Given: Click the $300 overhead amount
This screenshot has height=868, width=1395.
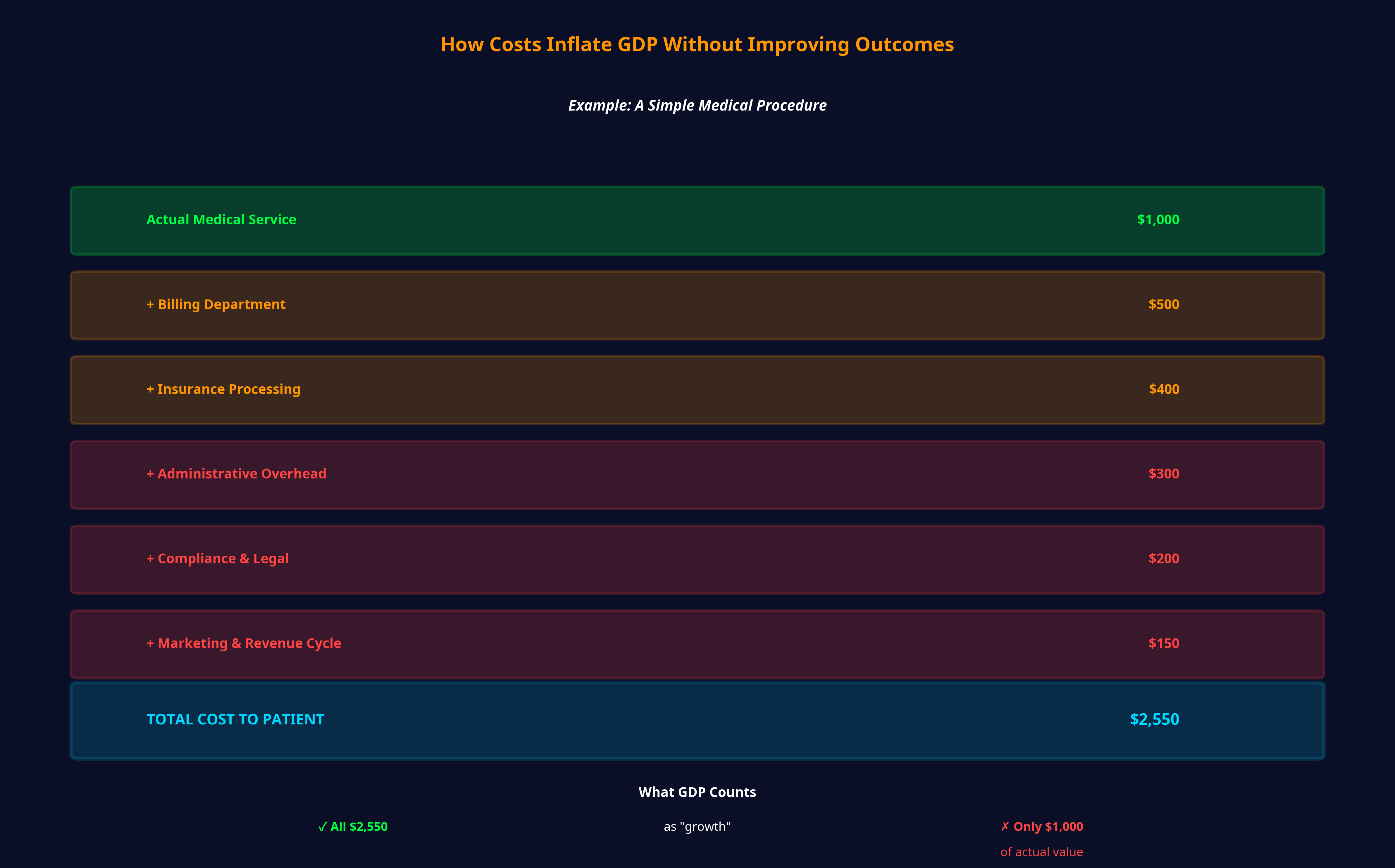Looking at the screenshot, I should coord(1163,474).
